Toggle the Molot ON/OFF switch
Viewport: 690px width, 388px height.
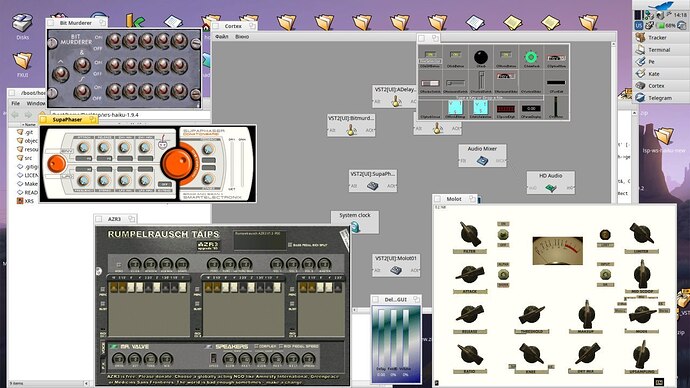pos(503,234)
